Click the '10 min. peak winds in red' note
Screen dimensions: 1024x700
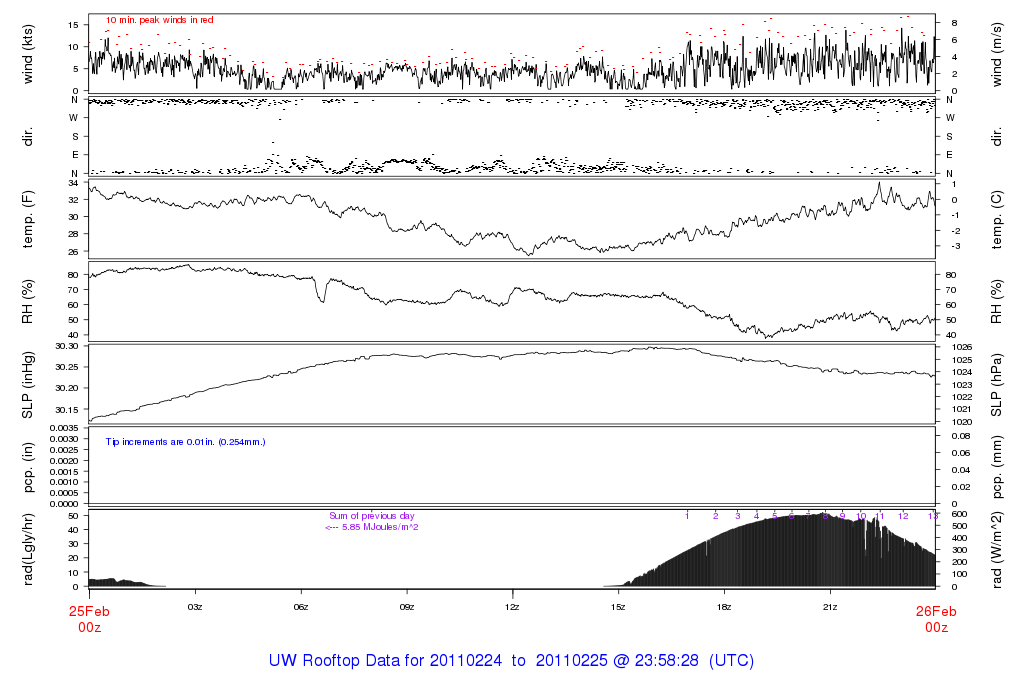[160, 20]
